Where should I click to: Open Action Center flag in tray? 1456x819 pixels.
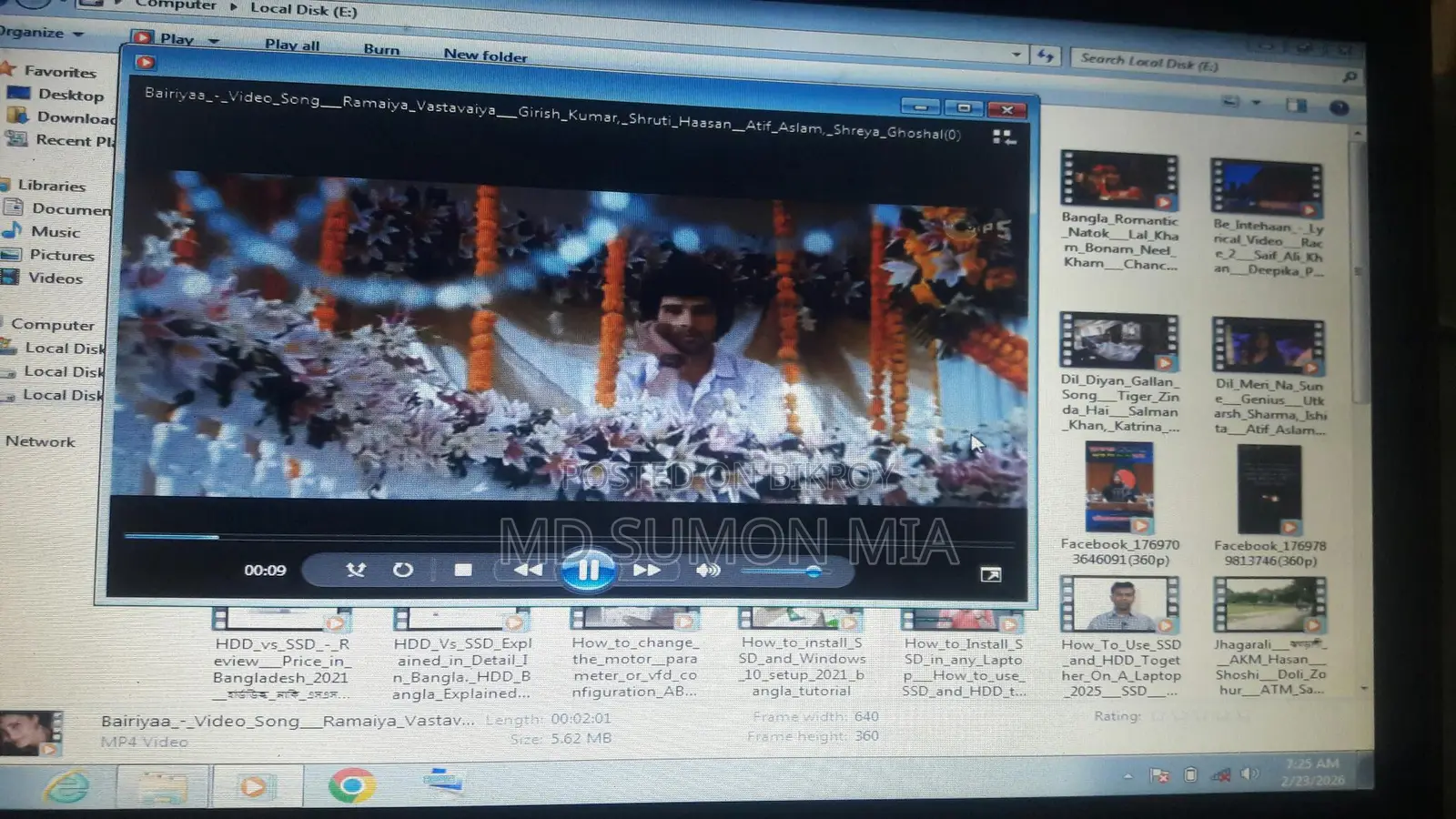pos(1159,775)
